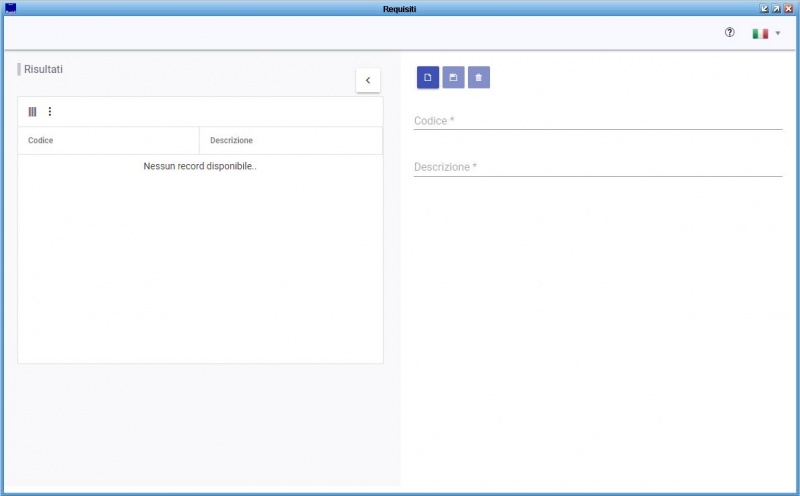Image resolution: width=800 pixels, height=496 pixels.
Task: Sort by the Descrizione column header
Action: coord(291,140)
